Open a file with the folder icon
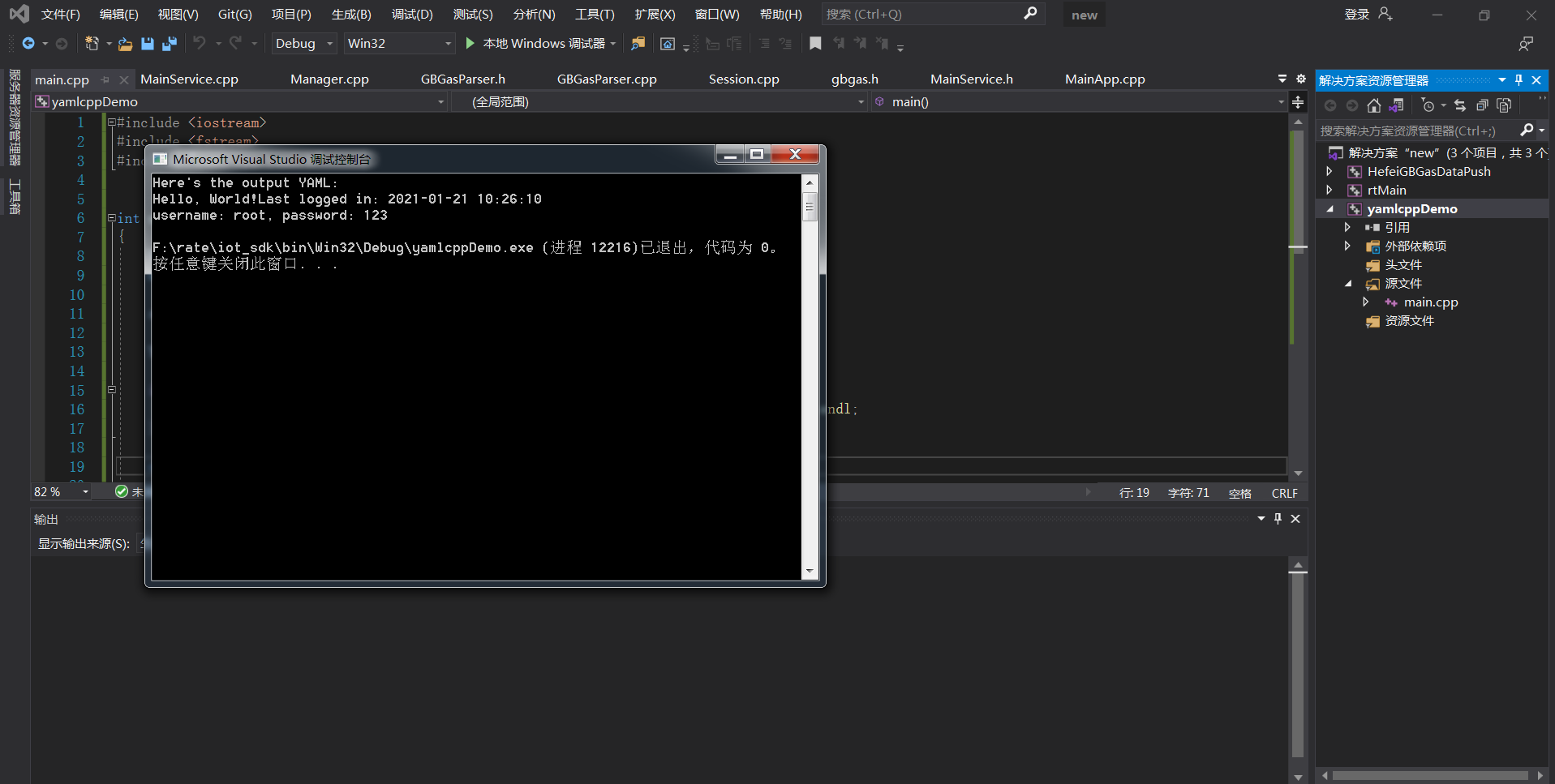 click(125, 44)
